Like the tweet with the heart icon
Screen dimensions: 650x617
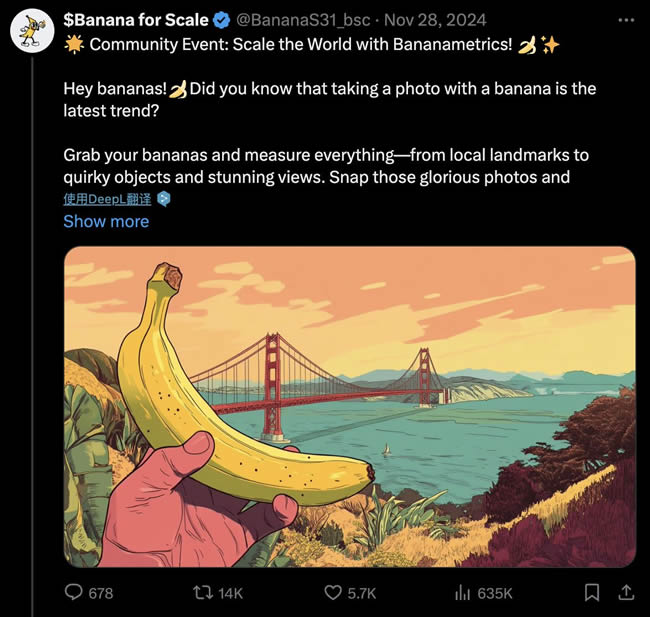pyautogui.click(x=333, y=593)
